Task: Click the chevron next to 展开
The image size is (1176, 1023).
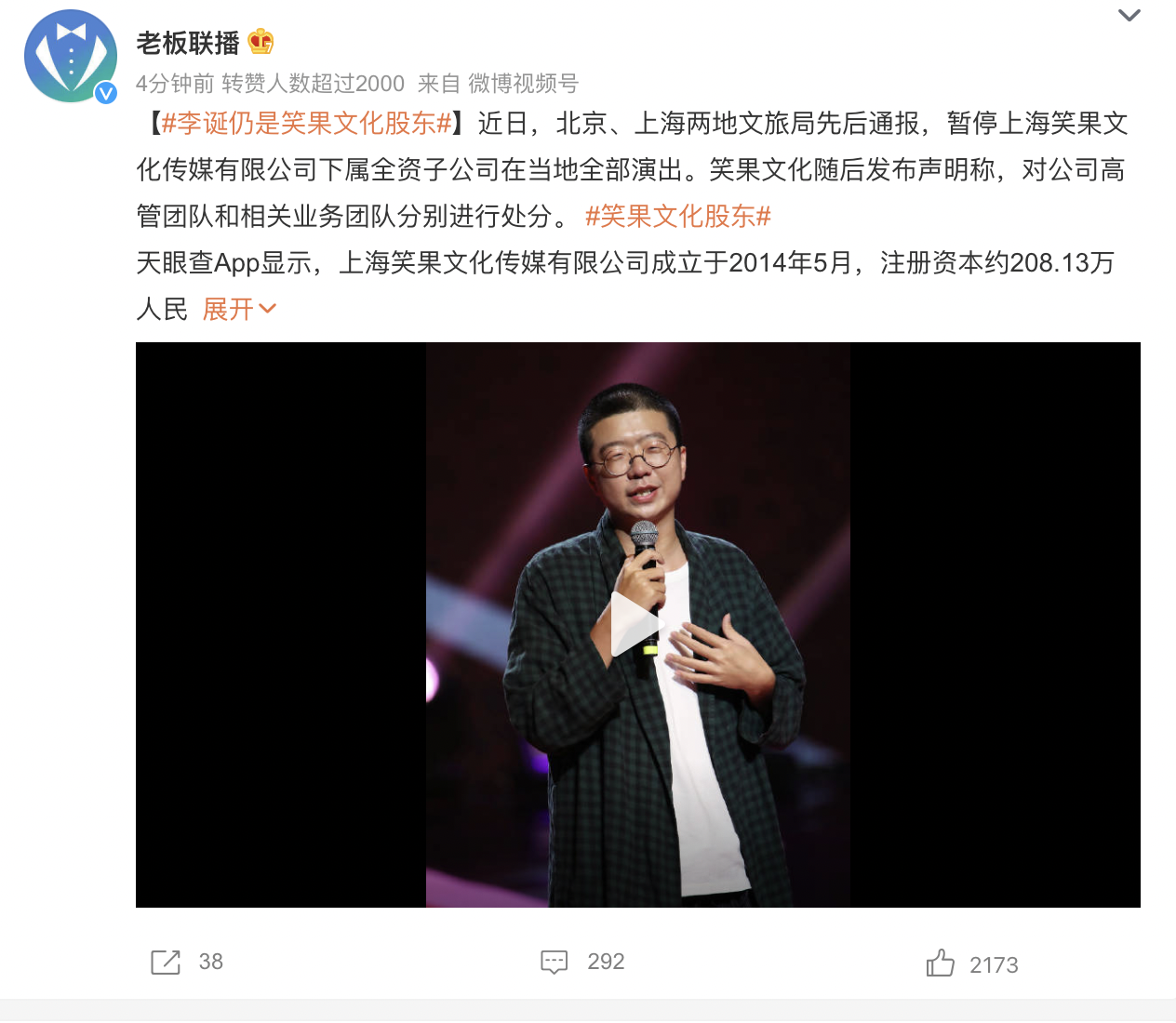Action: [268, 309]
